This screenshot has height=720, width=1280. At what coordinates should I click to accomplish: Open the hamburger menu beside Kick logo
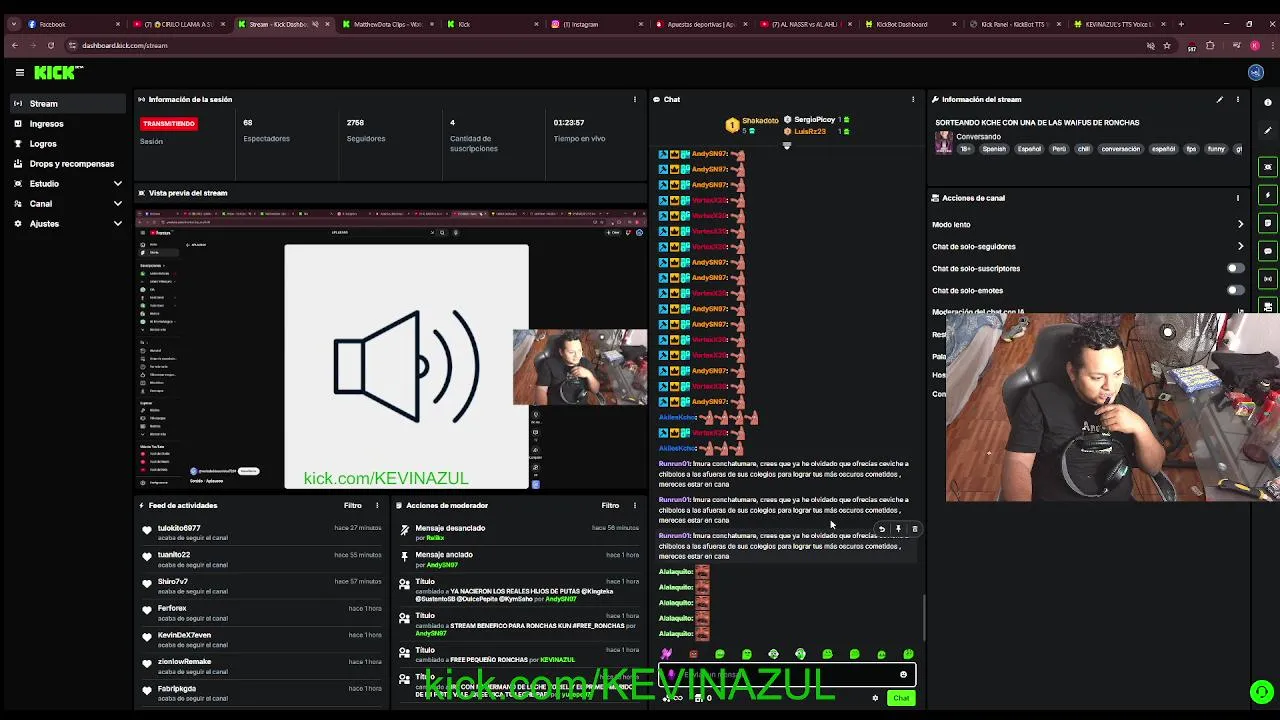[19, 72]
